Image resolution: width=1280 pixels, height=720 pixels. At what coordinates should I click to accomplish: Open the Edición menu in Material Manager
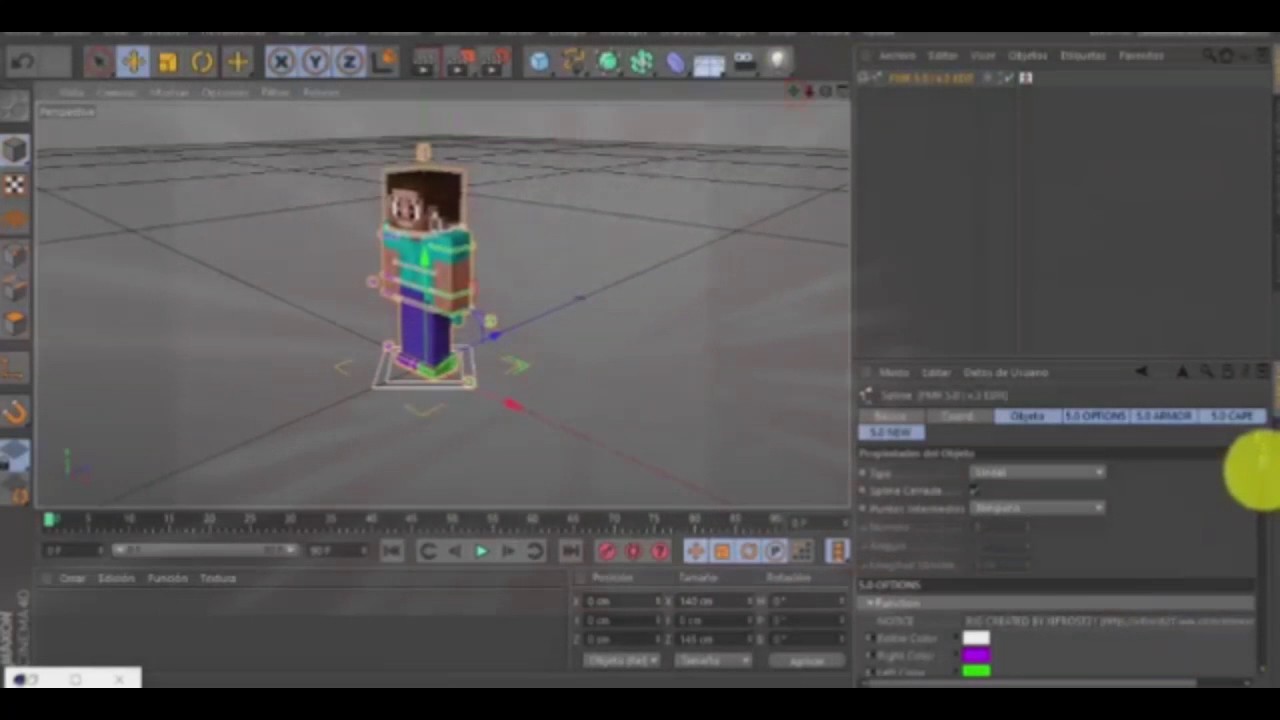pos(116,578)
